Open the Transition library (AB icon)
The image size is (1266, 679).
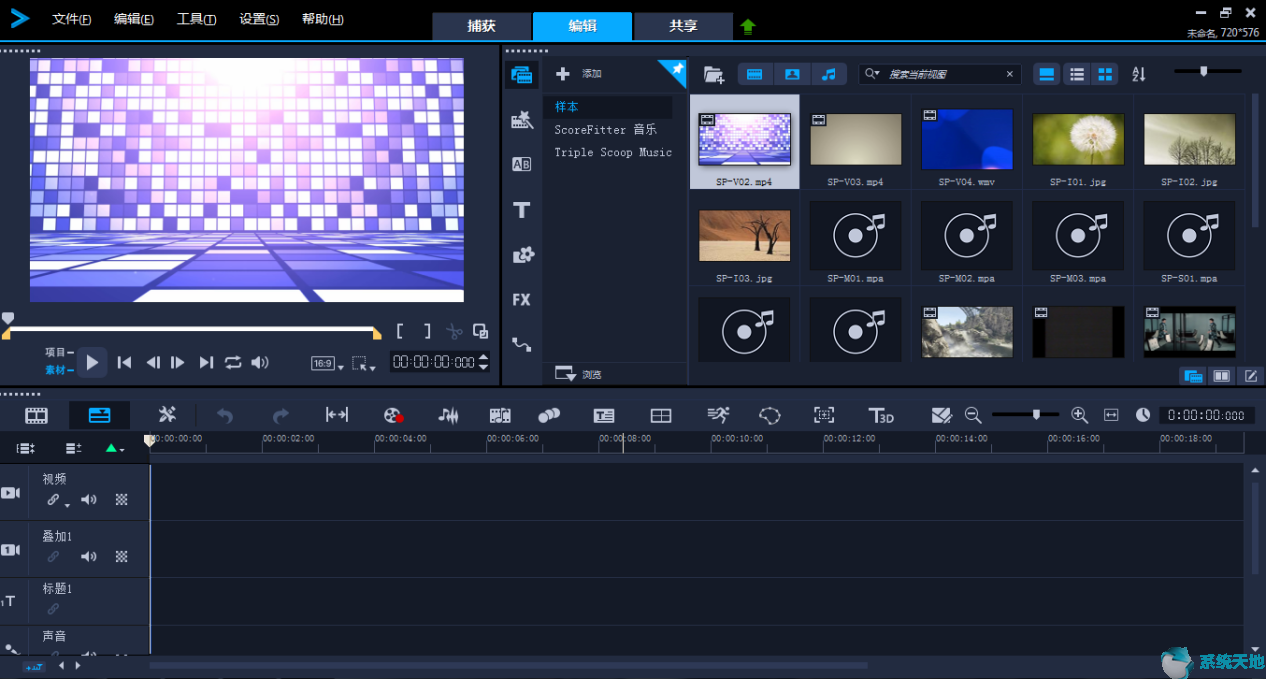(521, 165)
